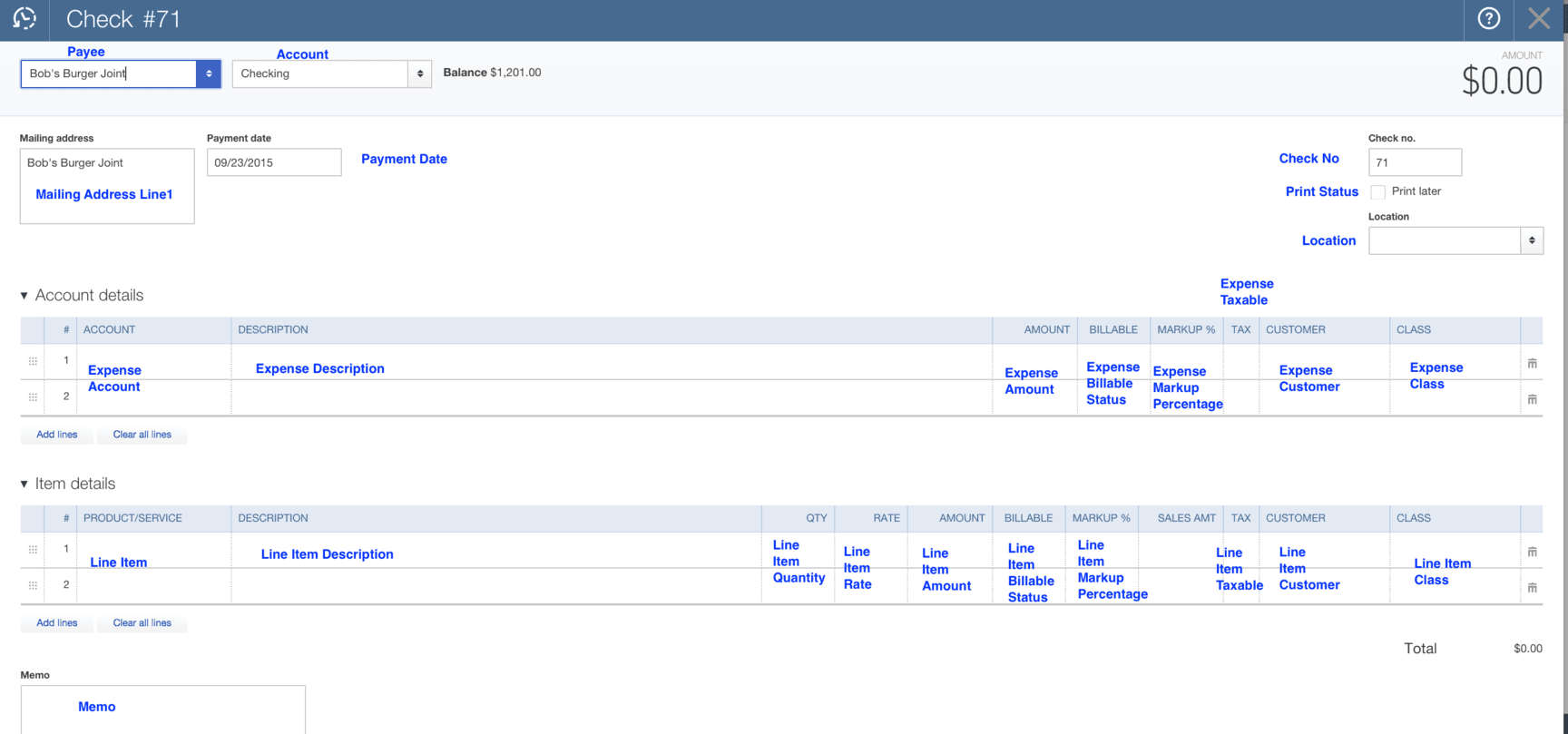The height and width of the screenshot is (734, 1568).
Task: Click the SALES AMT column header
Action: pyautogui.click(x=1186, y=519)
